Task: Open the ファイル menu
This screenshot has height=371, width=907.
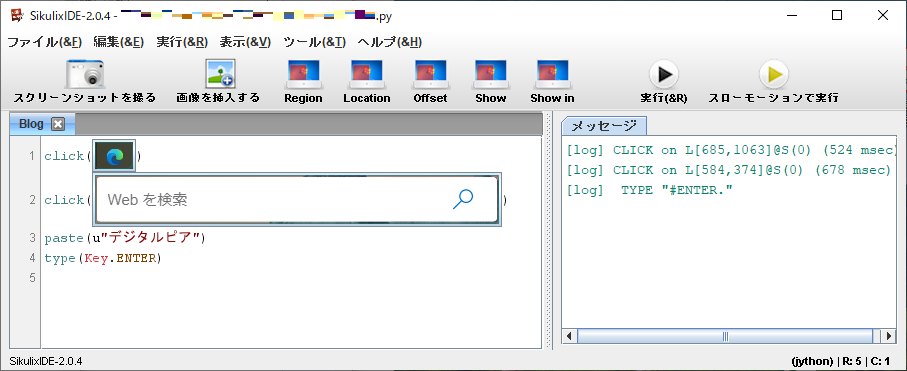Action: [44, 42]
